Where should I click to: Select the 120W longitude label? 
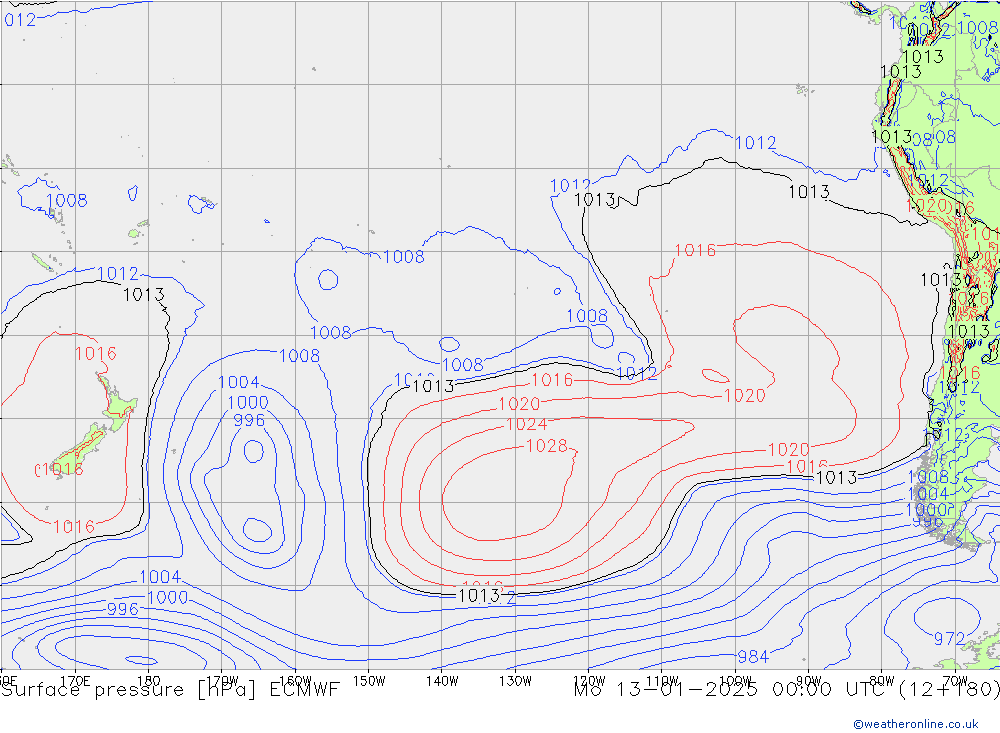tap(589, 681)
